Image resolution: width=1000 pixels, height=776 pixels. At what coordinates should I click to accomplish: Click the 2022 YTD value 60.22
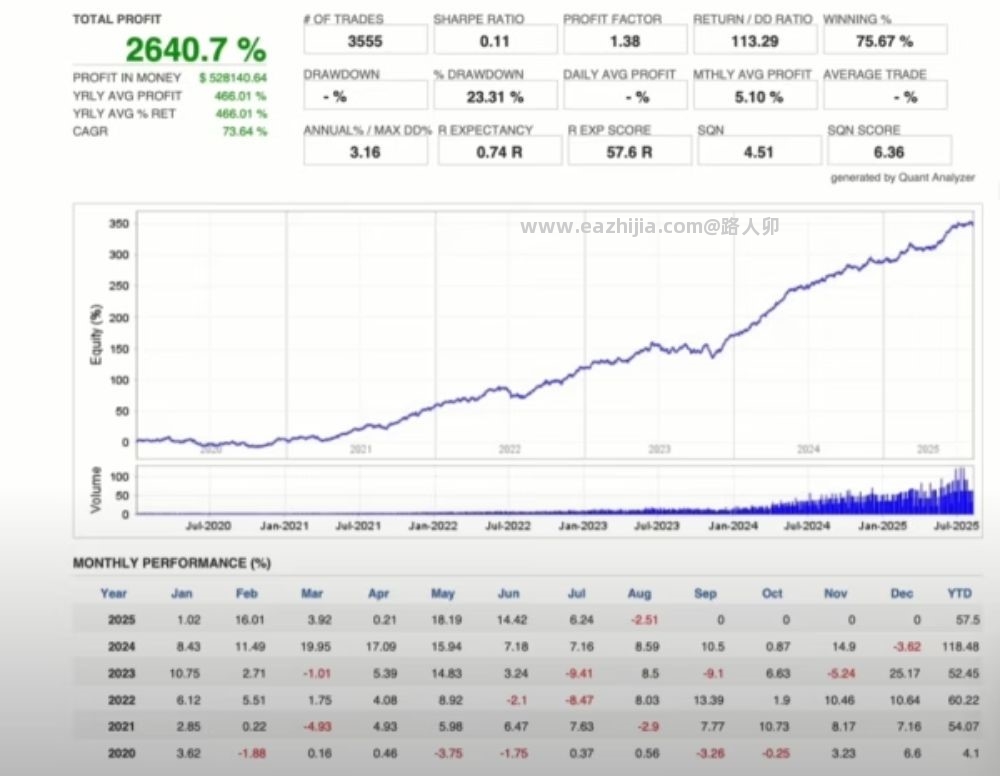pos(963,700)
